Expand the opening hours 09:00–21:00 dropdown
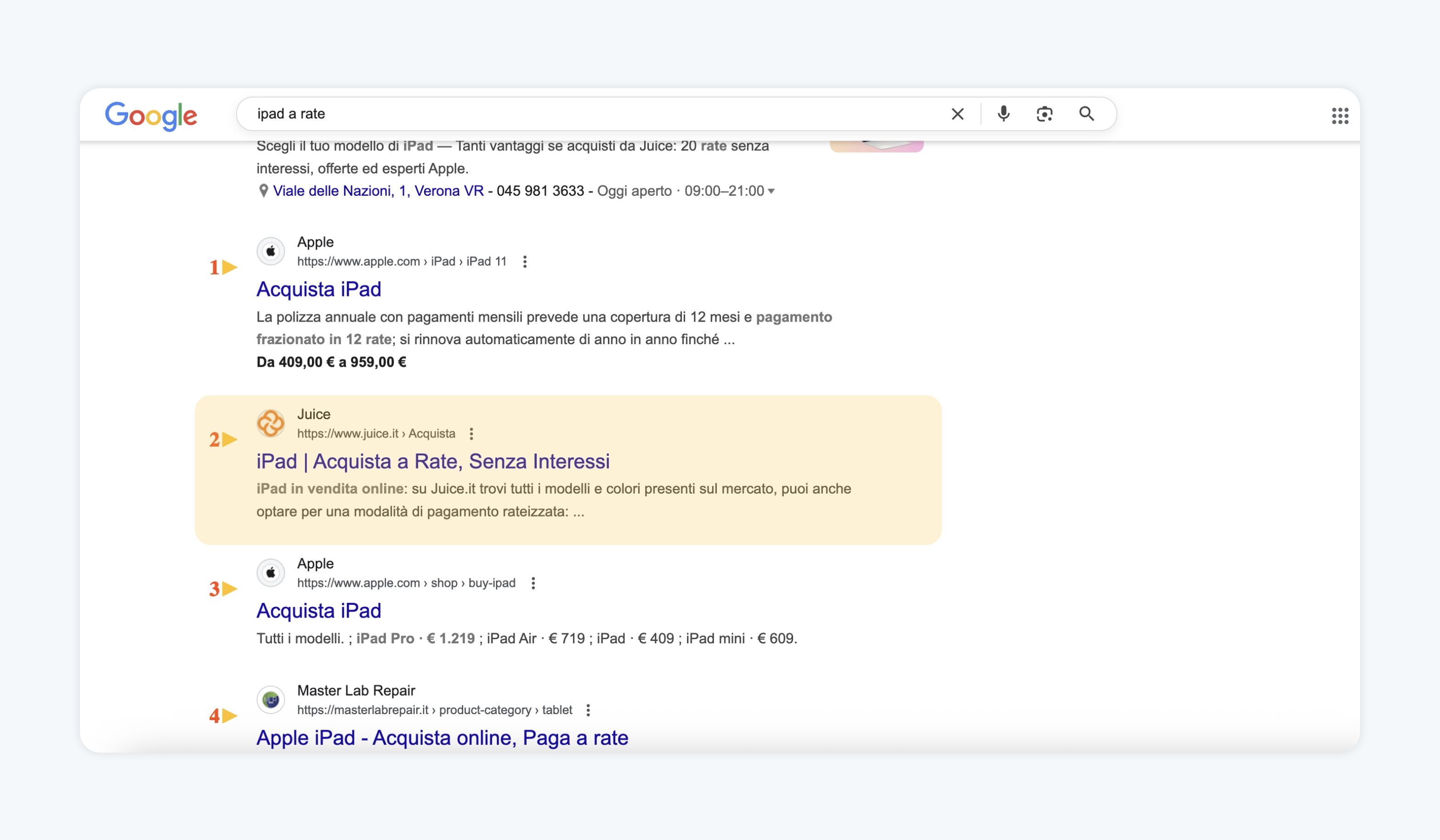Screen dimensions: 1440x840 (771, 191)
